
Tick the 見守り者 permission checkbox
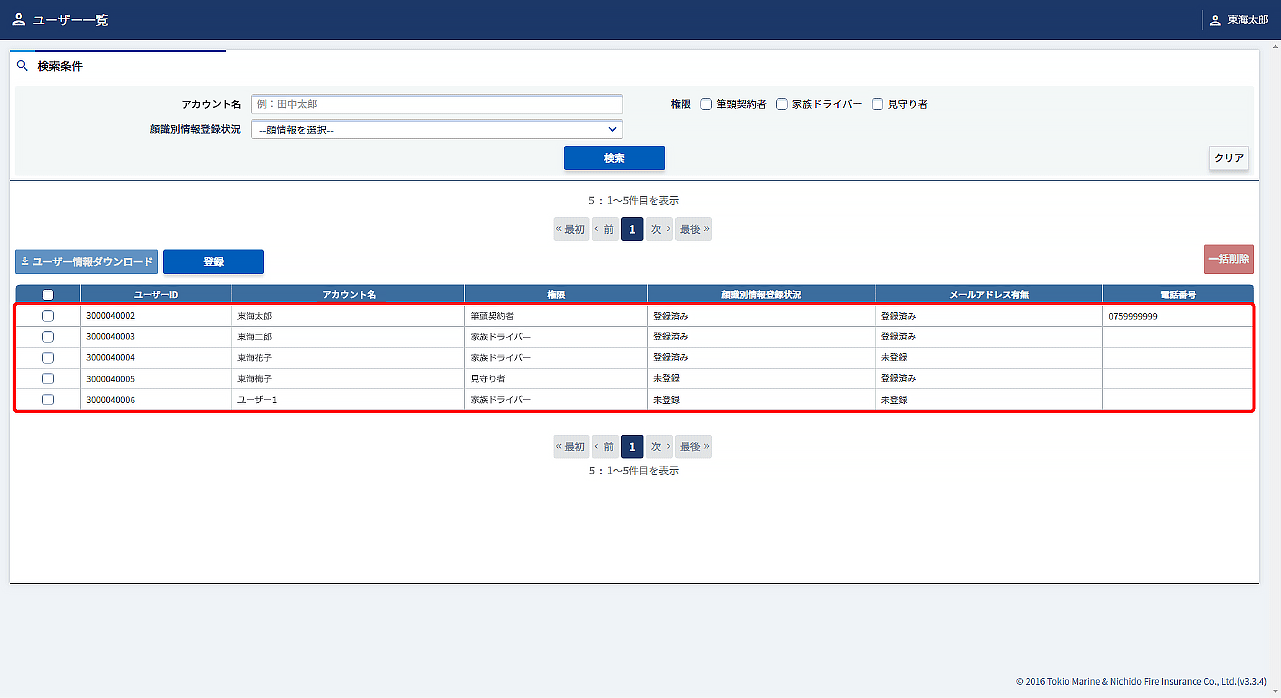tap(878, 104)
